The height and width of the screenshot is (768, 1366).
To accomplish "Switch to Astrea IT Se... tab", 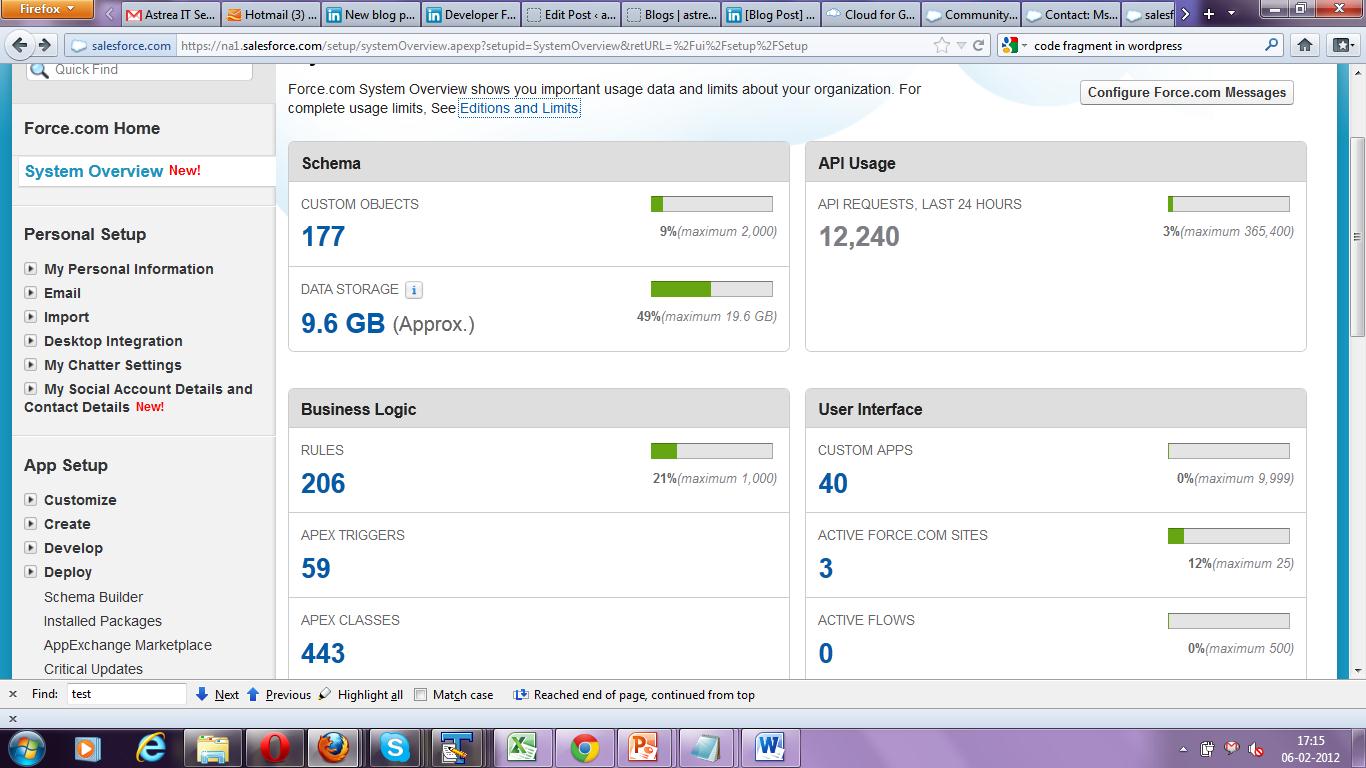I will pyautogui.click(x=170, y=15).
